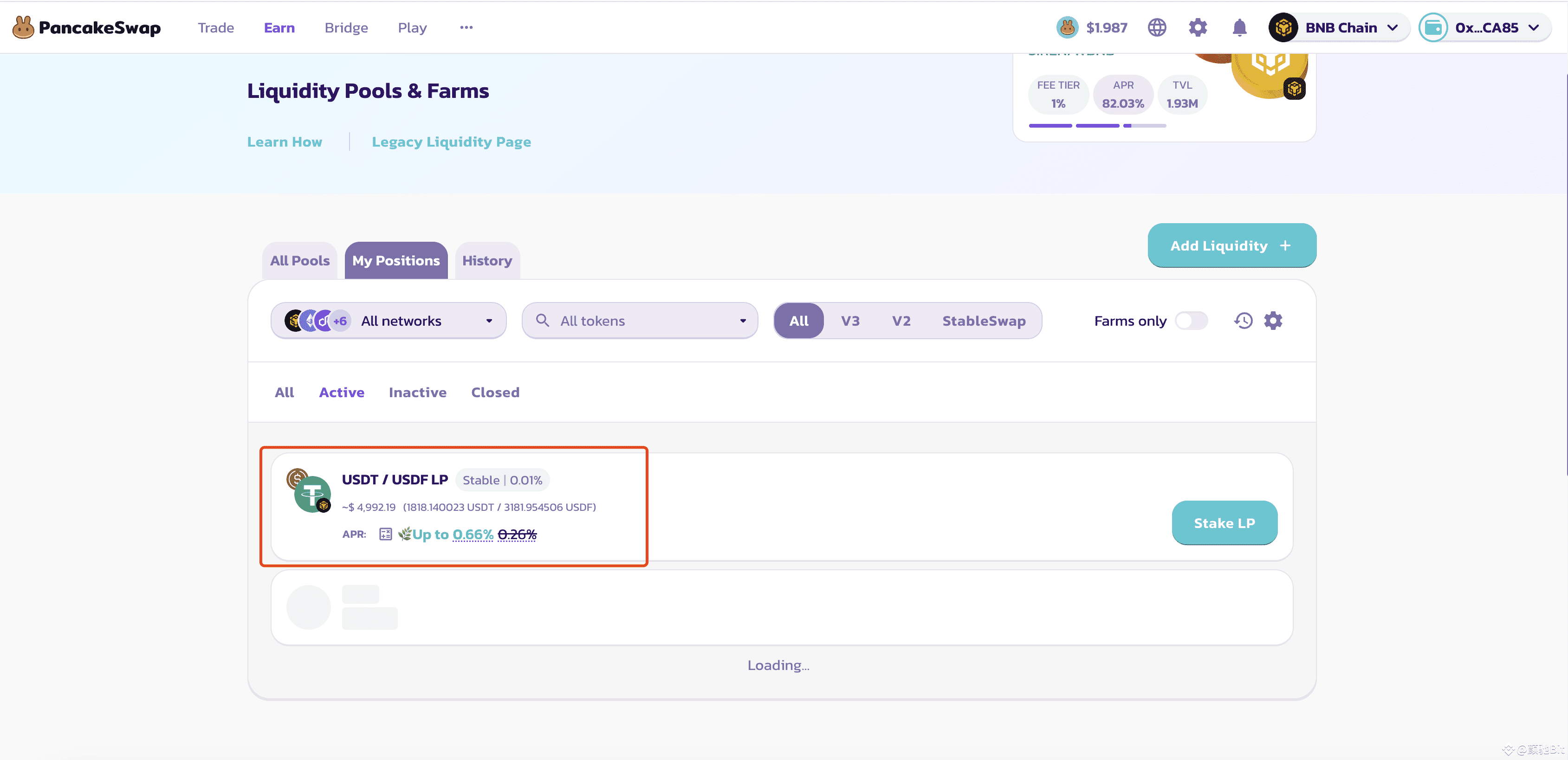Expand the All networks dropdown
1568x760 pixels.
(389, 321)
